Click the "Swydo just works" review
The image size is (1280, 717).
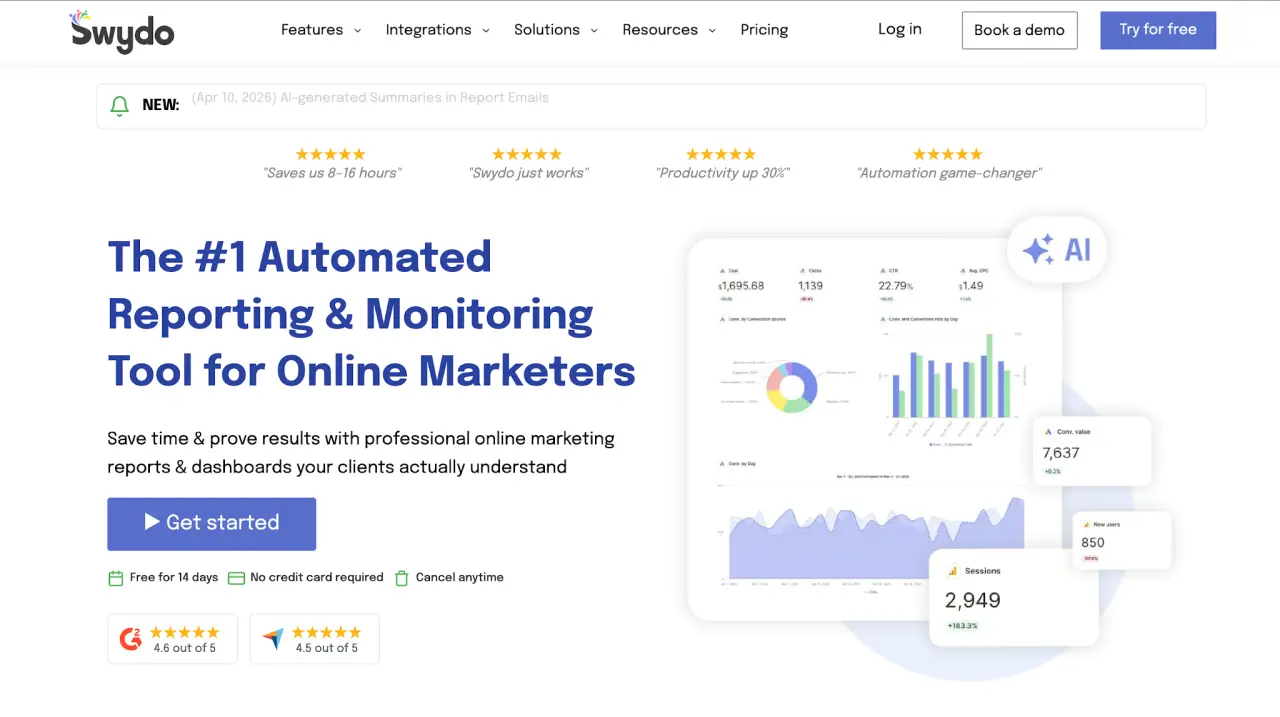pyautogui.click(x=528, y=173)
